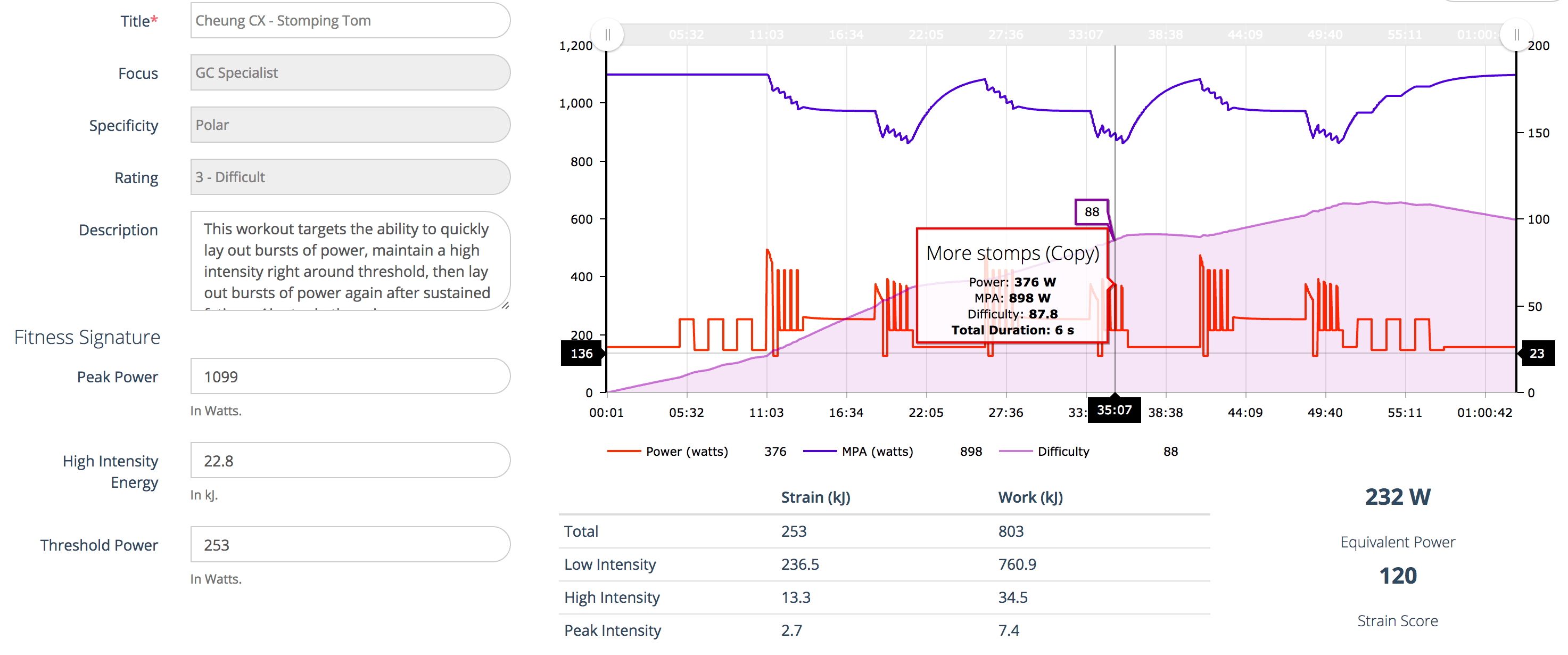Click the Description textarea resize grip

(x=505, y=306)
